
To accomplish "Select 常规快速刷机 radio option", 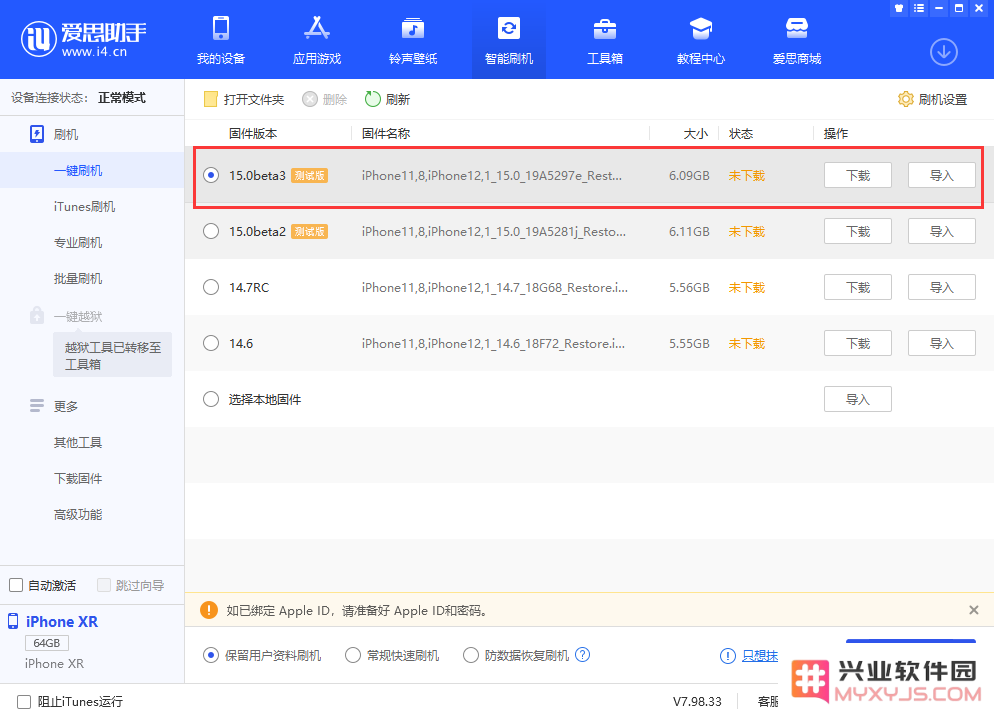I will tap(353, 655).
